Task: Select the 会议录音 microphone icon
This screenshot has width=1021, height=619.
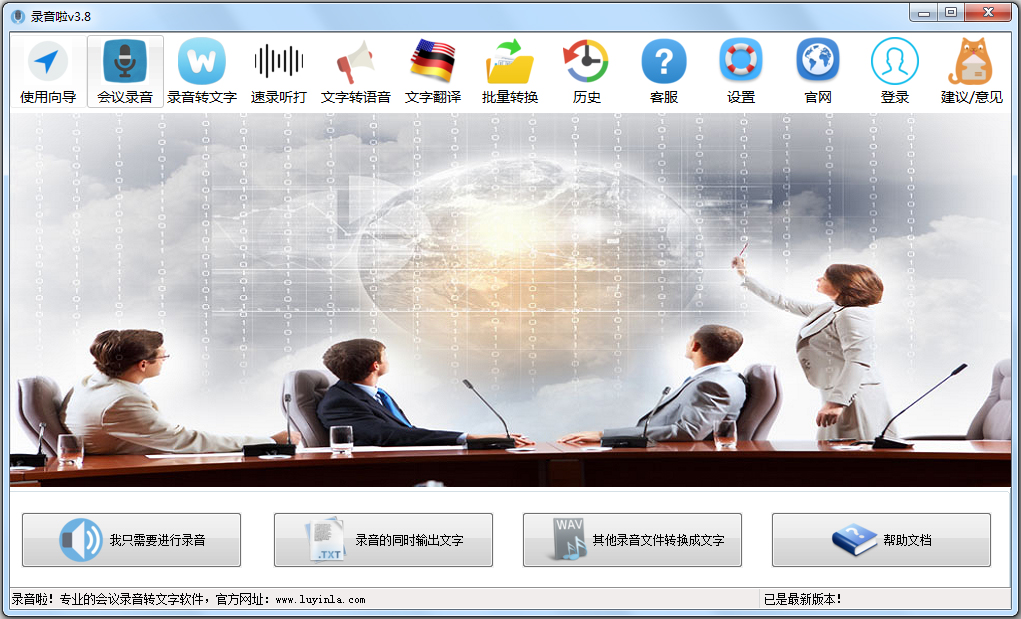Action: [125, 62]
